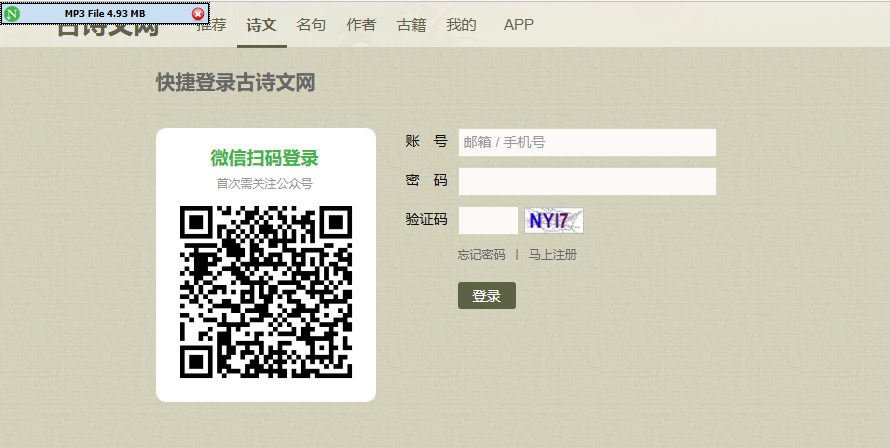
Task: Select the 我的 menu item
Action: click(461, 24)
